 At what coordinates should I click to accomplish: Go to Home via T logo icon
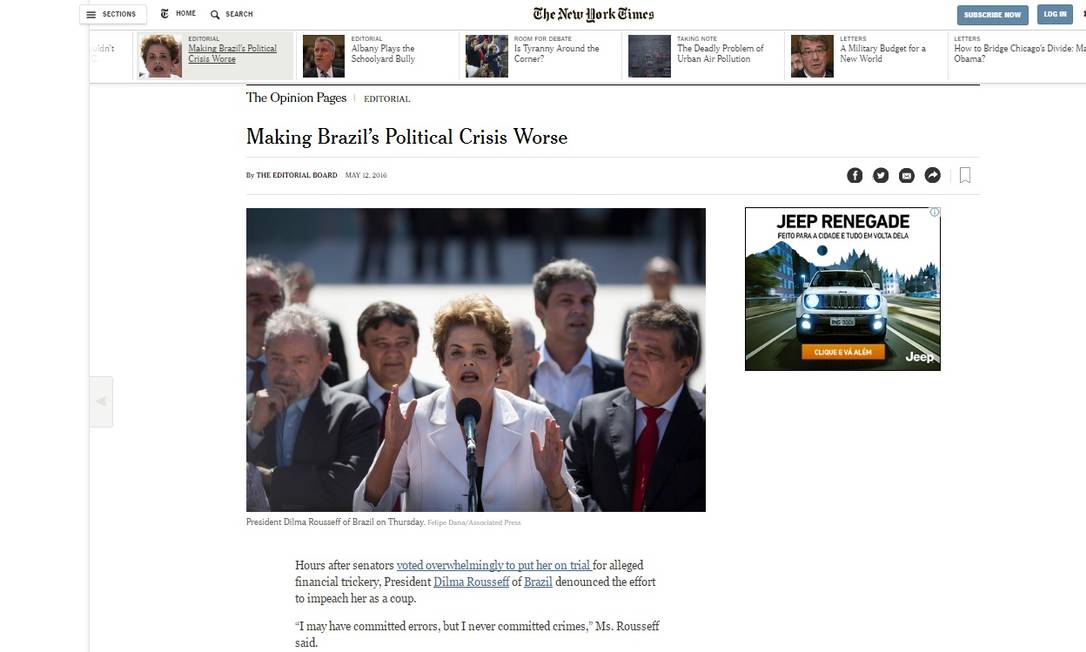[x=164, y=13]
